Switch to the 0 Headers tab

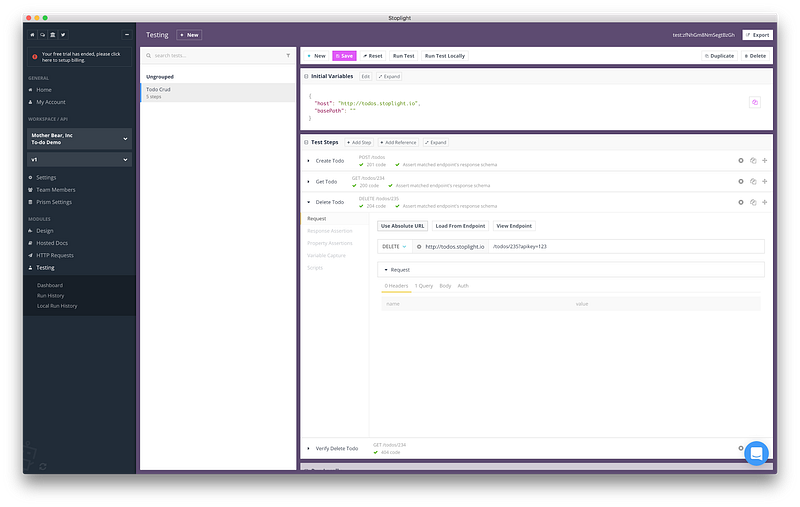click(x=396, y=286)
